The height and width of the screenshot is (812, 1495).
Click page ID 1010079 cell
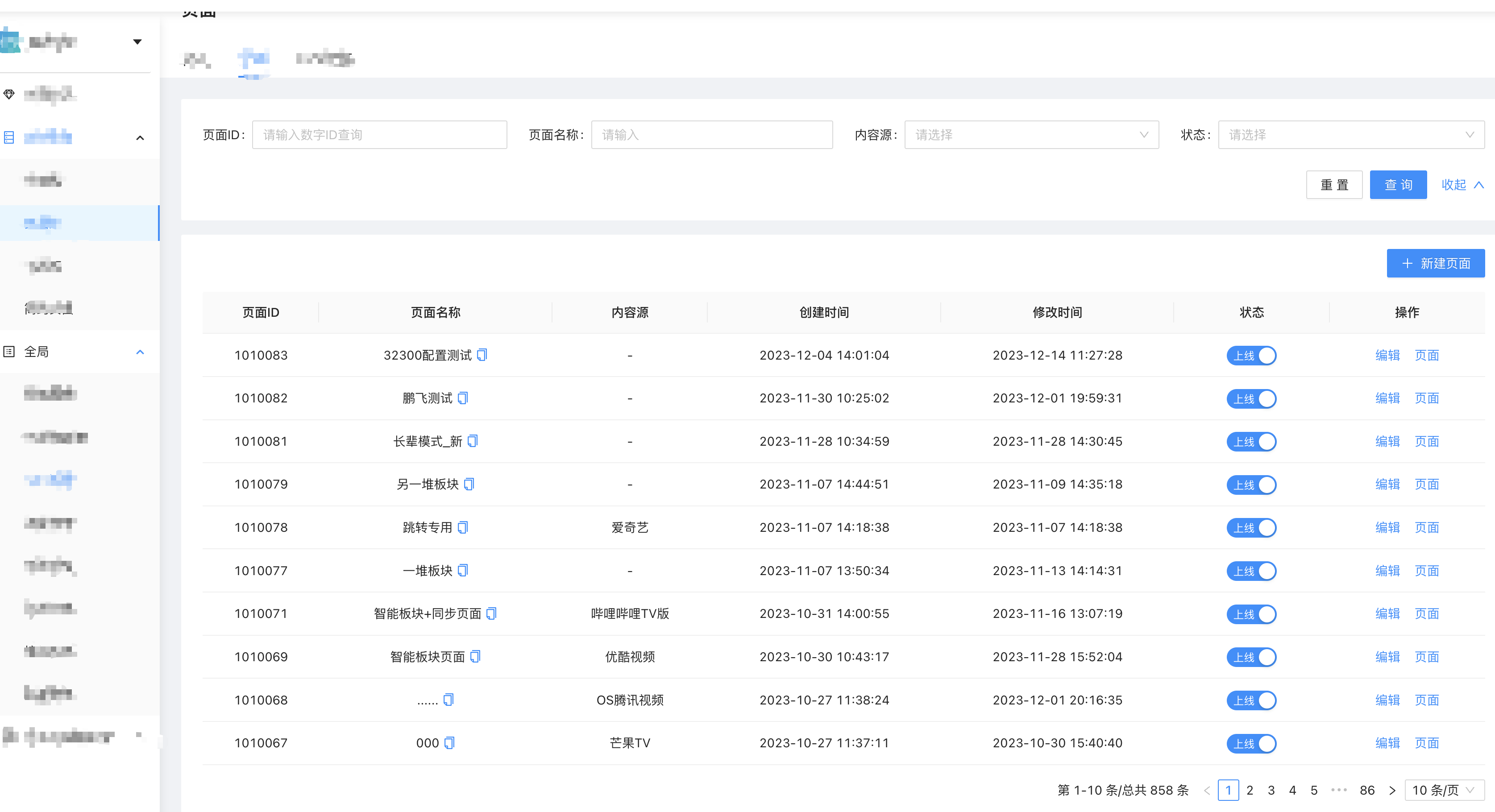261,484
